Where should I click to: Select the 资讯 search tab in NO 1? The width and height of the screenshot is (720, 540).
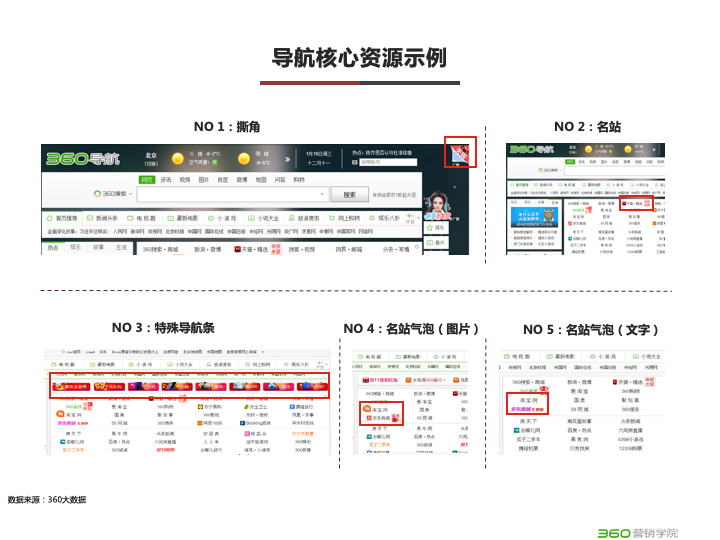tap(166, 180)
